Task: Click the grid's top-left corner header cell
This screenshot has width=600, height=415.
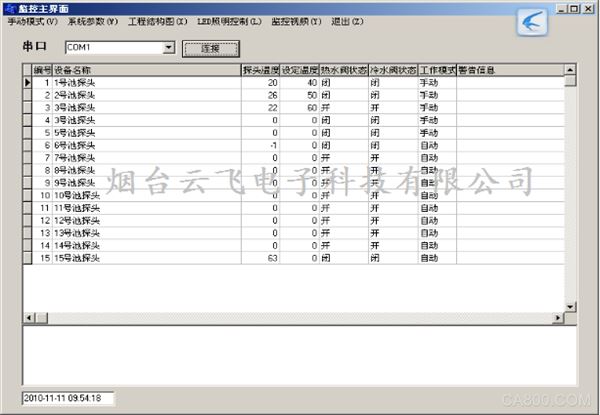Action: (x=27, y=70)
